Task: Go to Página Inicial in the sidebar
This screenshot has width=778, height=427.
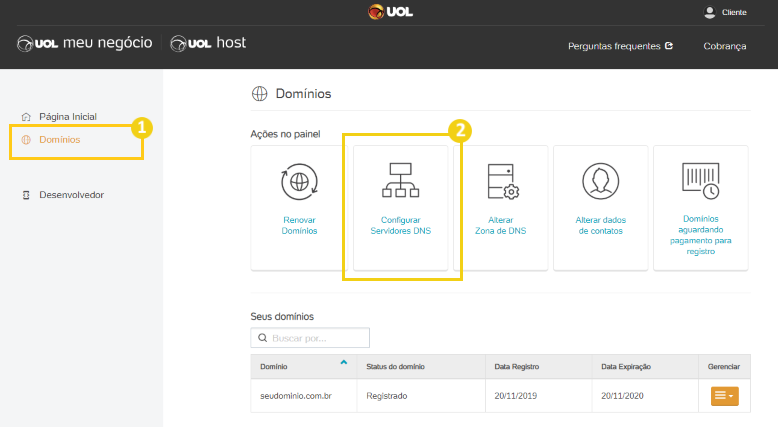Action: click(x=68, y=117)
